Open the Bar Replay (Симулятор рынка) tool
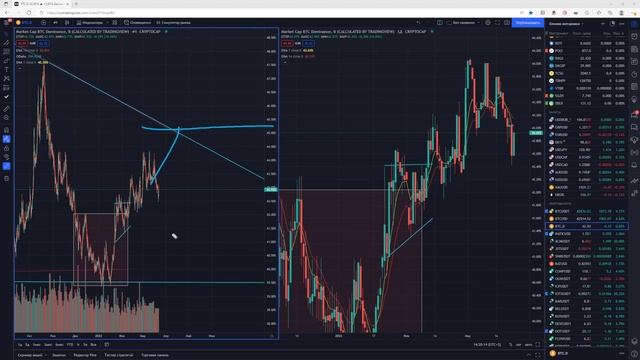The width and height of the screenshot is (640, 360). (x=173, y=23)
